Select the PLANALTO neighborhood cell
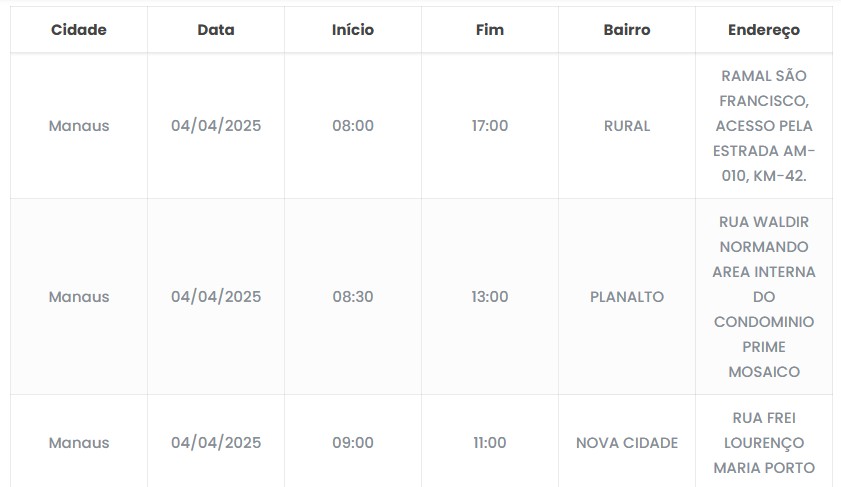The width and height of the screenshot is (841, 487). coord(627,297)
